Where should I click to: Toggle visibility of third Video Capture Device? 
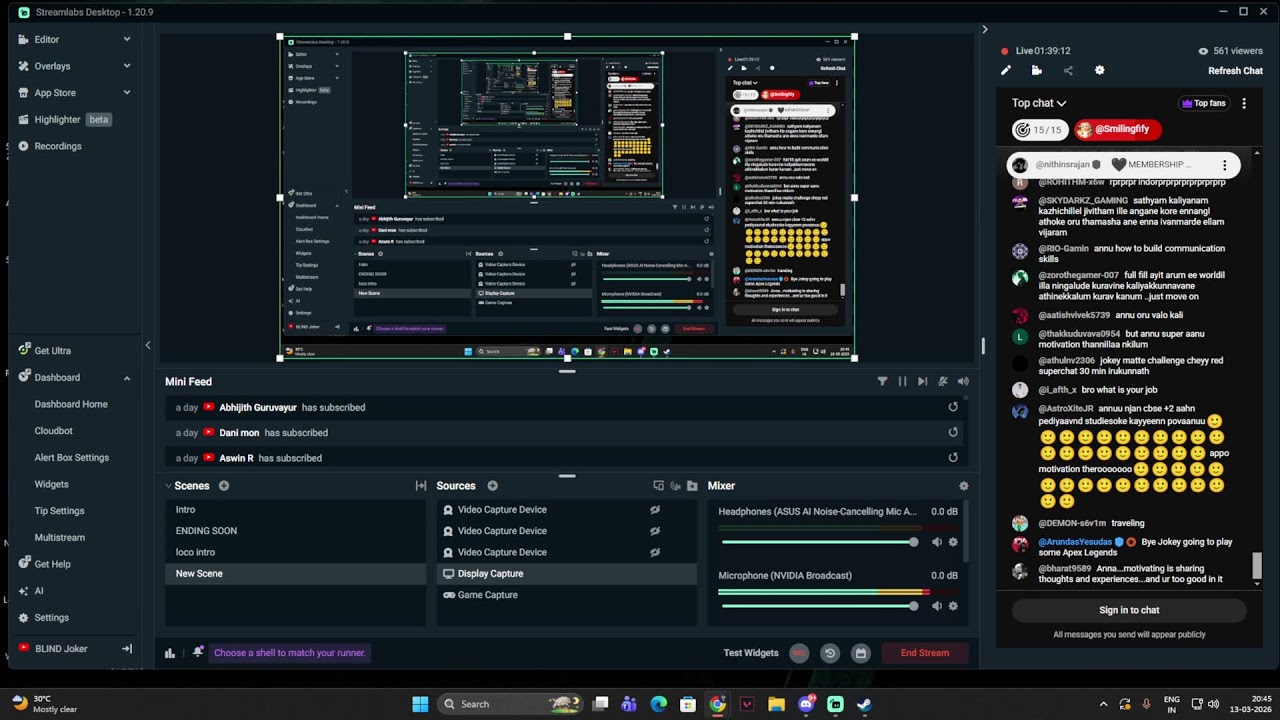[655, 552]
